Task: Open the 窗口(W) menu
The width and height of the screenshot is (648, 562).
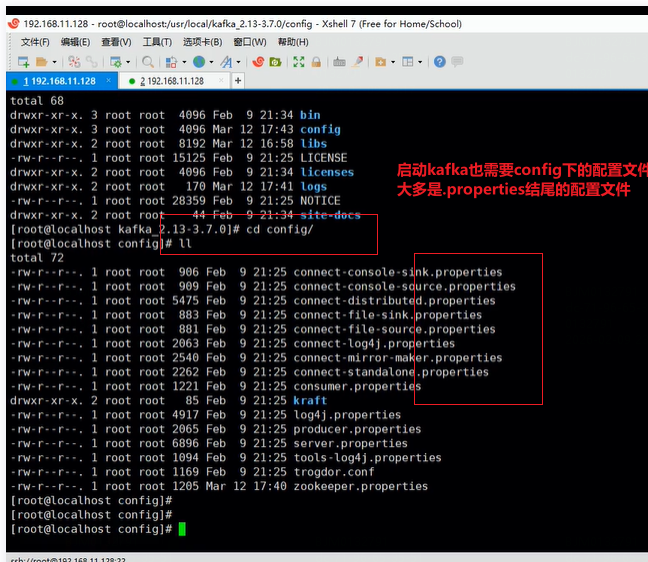Action: pyautogui.click(x=250, y=42)
